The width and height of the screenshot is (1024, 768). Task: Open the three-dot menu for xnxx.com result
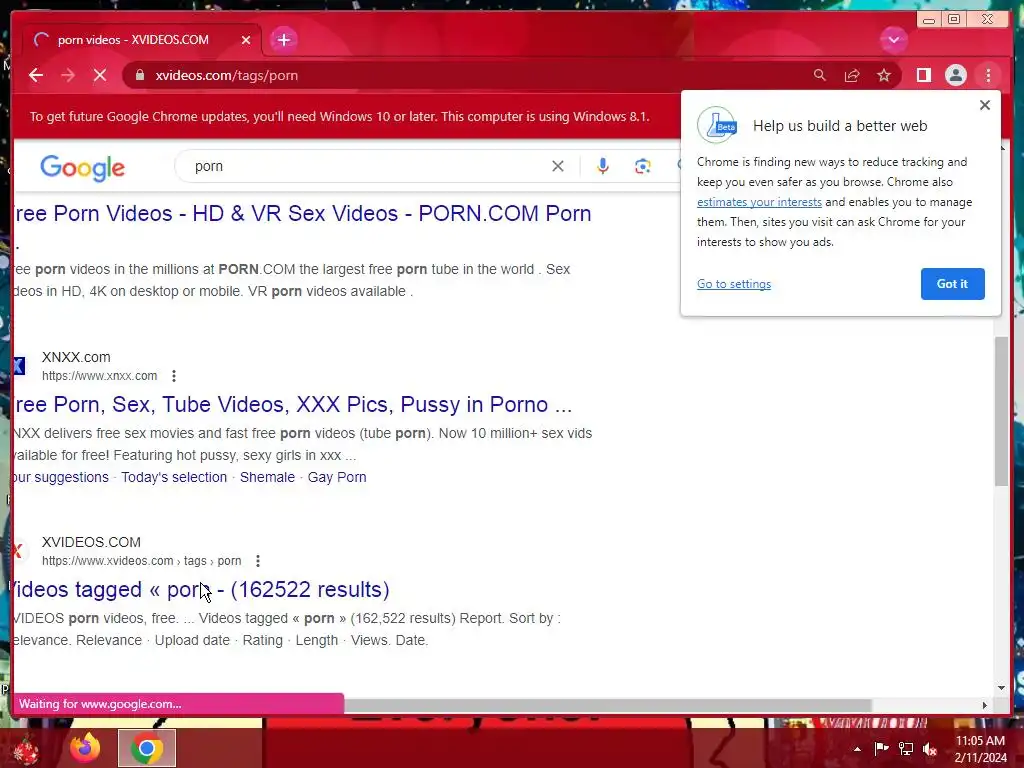click(174, 376)
